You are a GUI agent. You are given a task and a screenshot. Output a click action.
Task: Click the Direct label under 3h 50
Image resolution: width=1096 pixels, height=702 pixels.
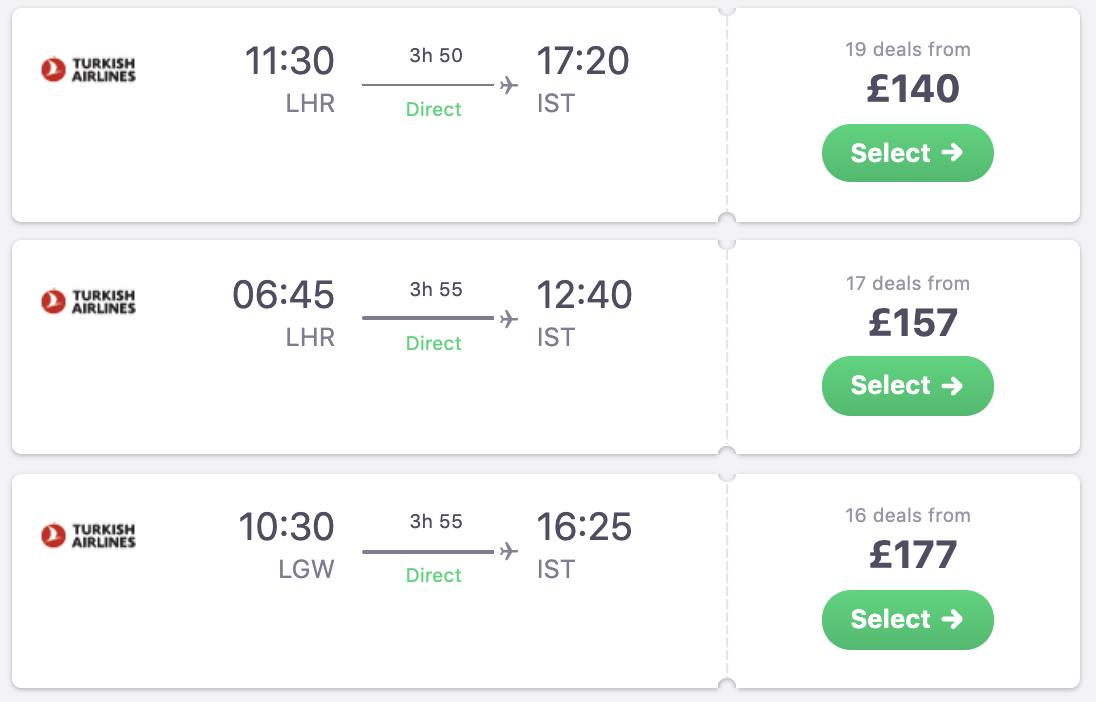pyautogui.click(x=434, y=110)
